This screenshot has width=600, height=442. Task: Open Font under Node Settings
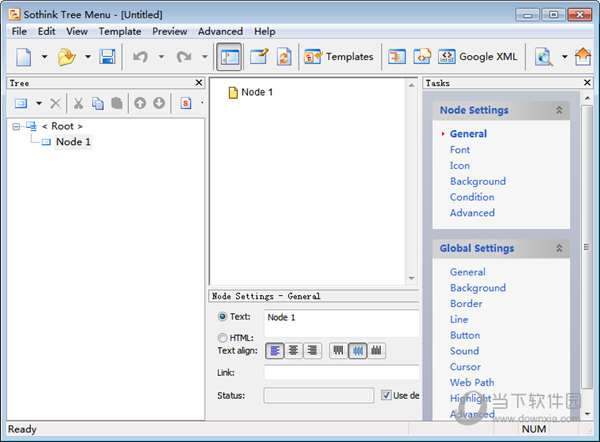[x=460, y=150]
